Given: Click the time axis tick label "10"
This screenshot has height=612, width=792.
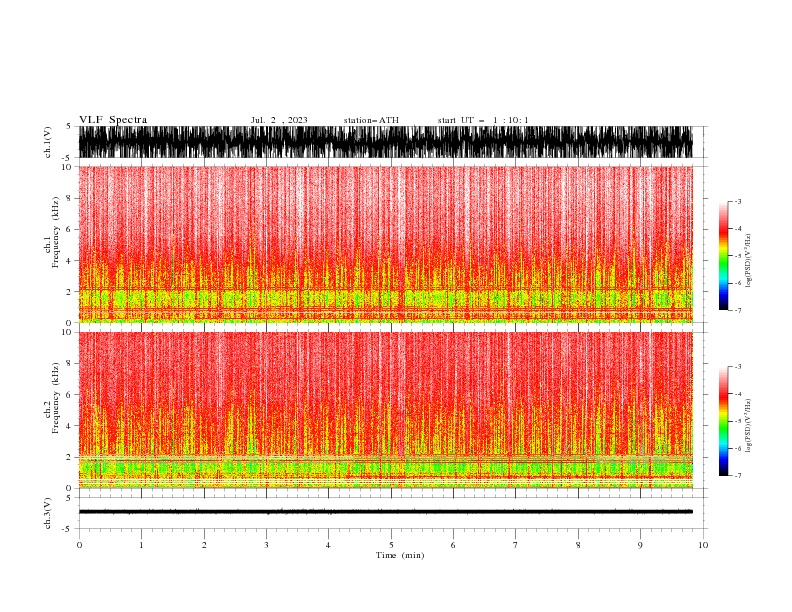Looking at the screenshot, I should pos(703,545).
